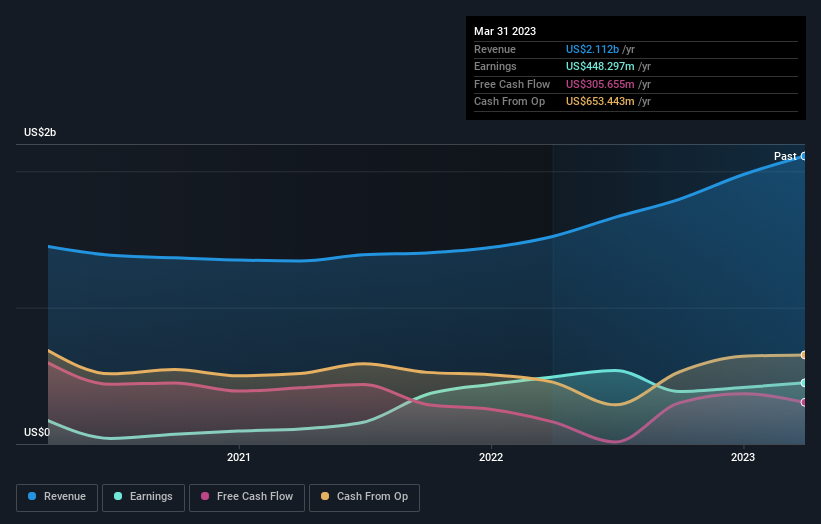Toggle the Cash From Op legend button
821x524 pixels.
coord(364,497)
